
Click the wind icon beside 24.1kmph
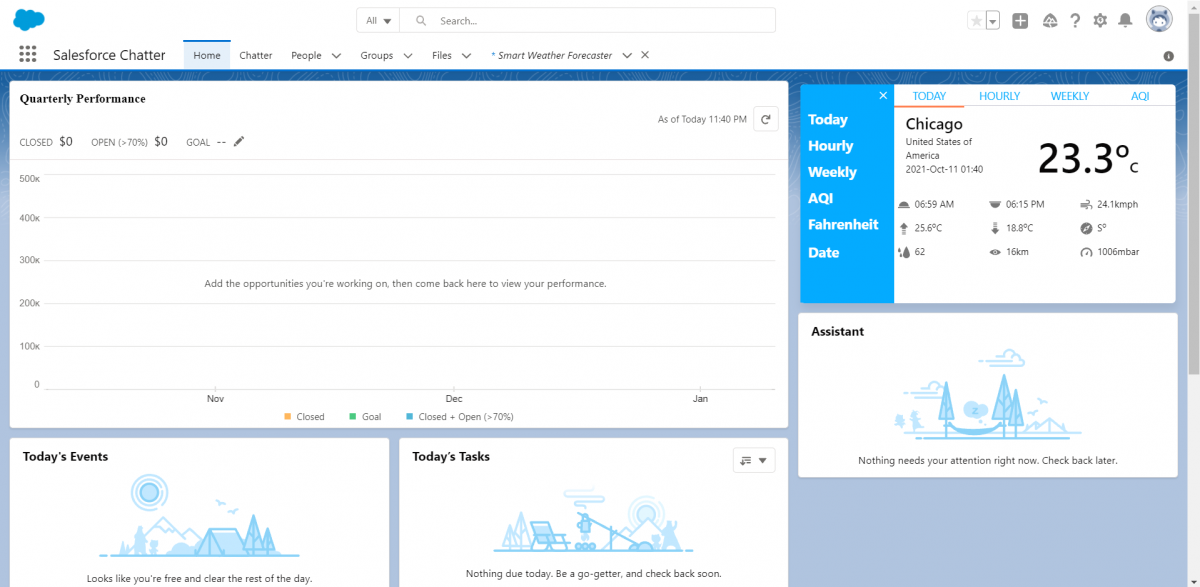(1087, 204)
